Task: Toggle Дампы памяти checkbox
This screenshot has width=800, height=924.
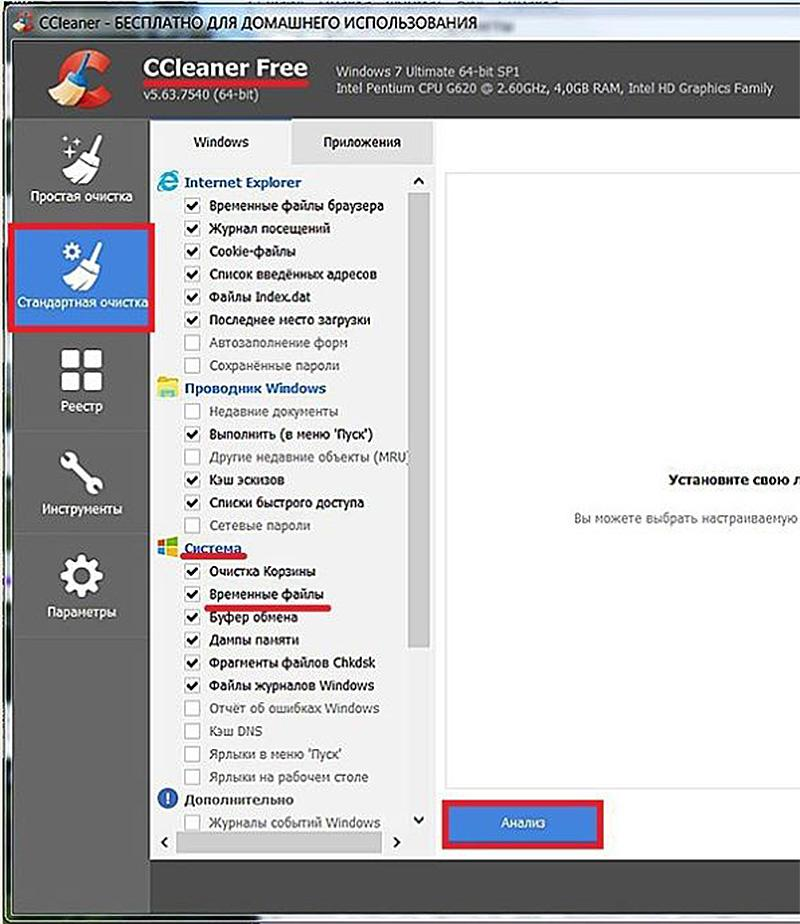Action: coord(192,639)
